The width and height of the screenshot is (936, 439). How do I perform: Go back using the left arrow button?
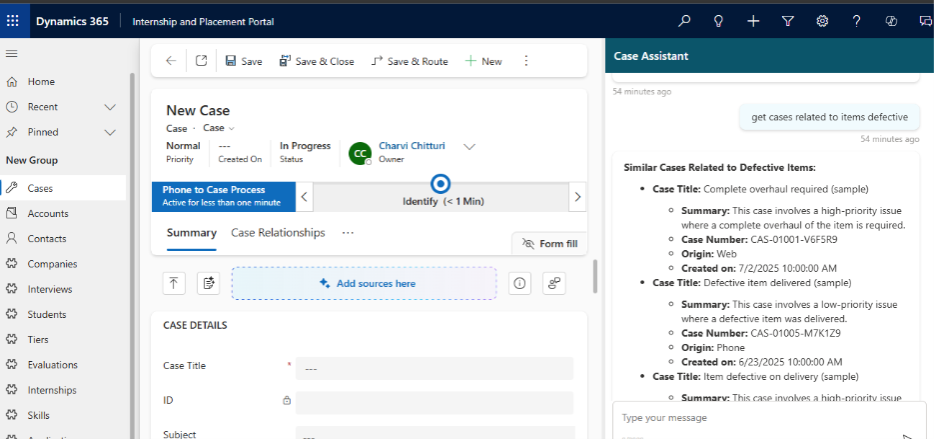pyautogui.click(x=171, y=61)
